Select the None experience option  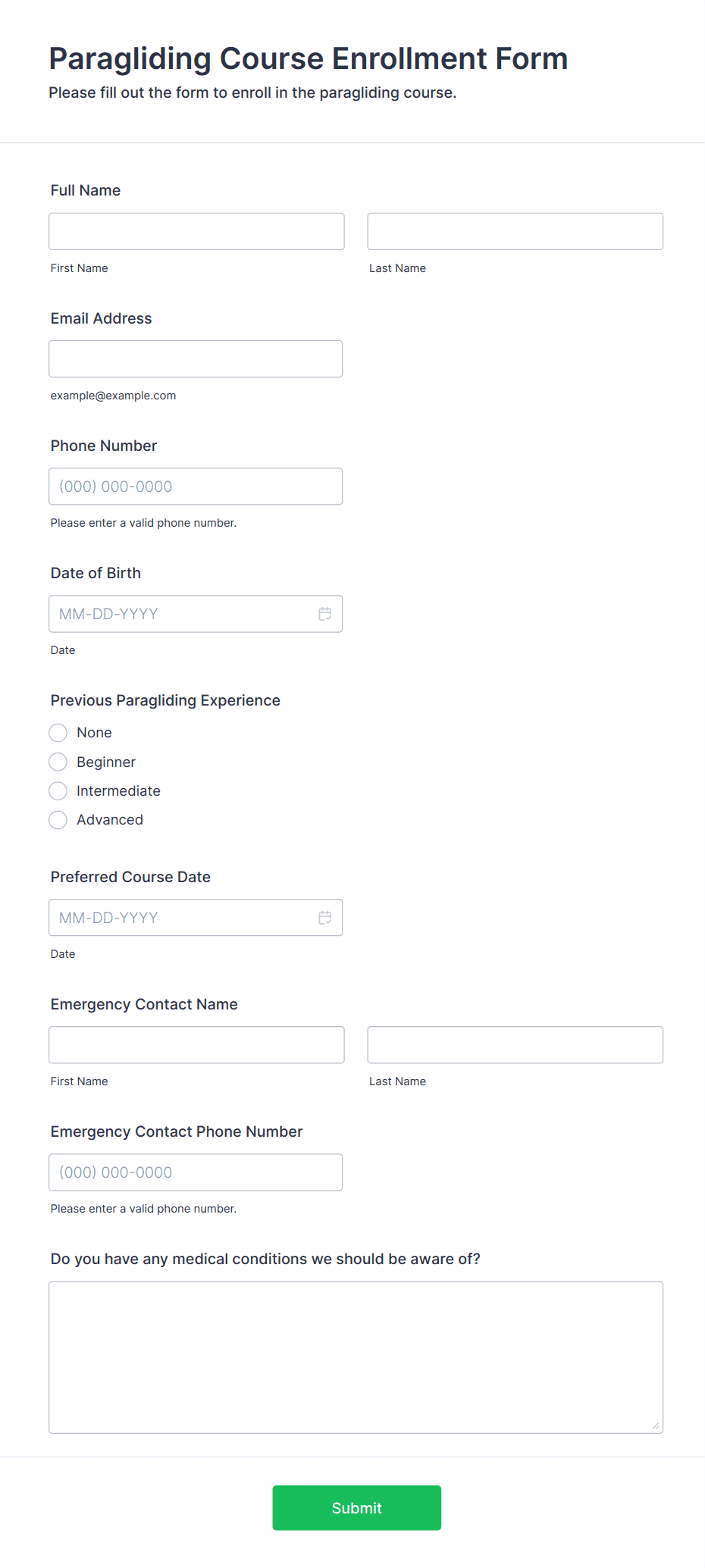(x=58, y=733)
